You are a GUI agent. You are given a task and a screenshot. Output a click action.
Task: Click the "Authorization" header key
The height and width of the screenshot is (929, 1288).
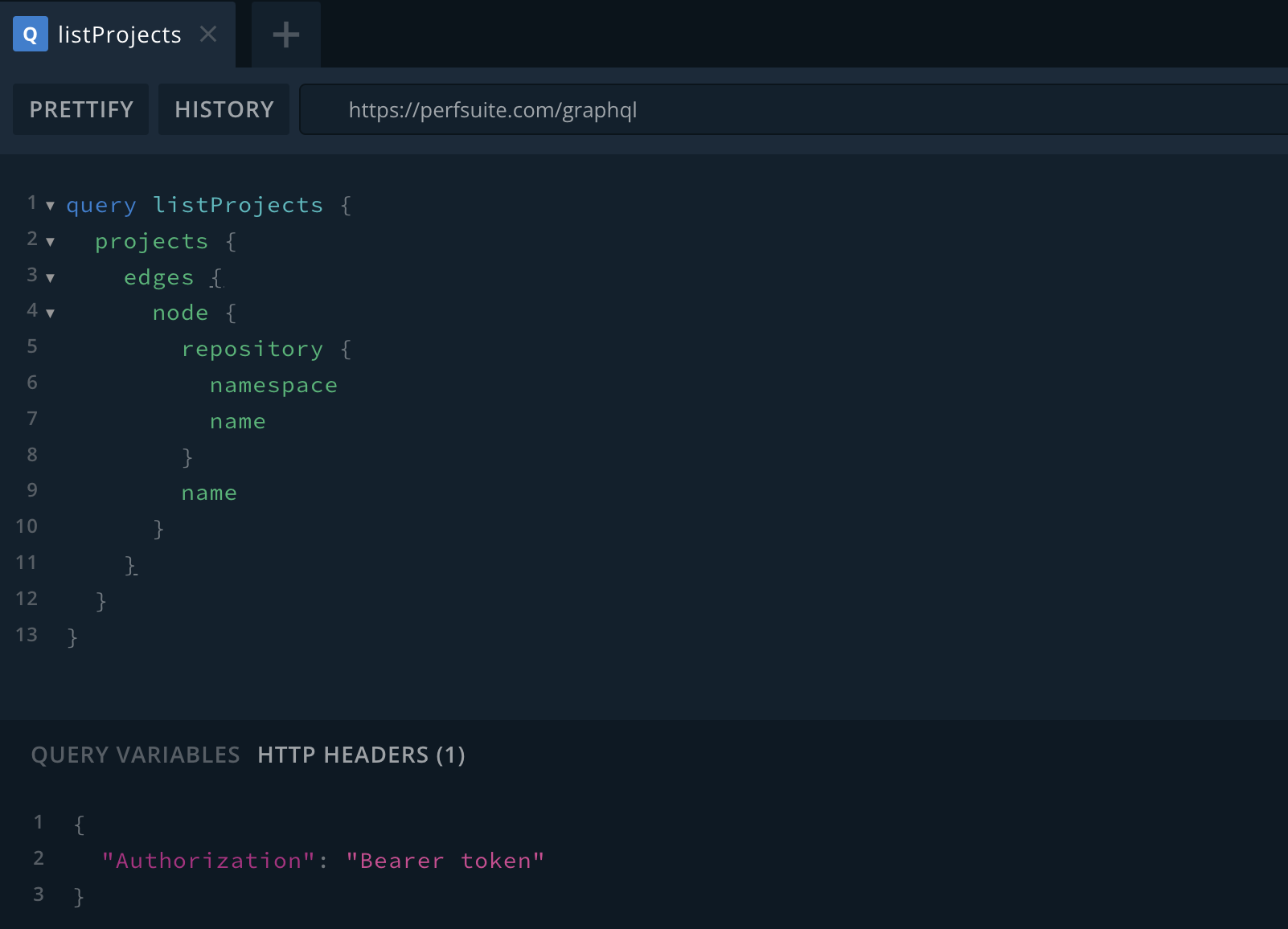click(208, 861)
